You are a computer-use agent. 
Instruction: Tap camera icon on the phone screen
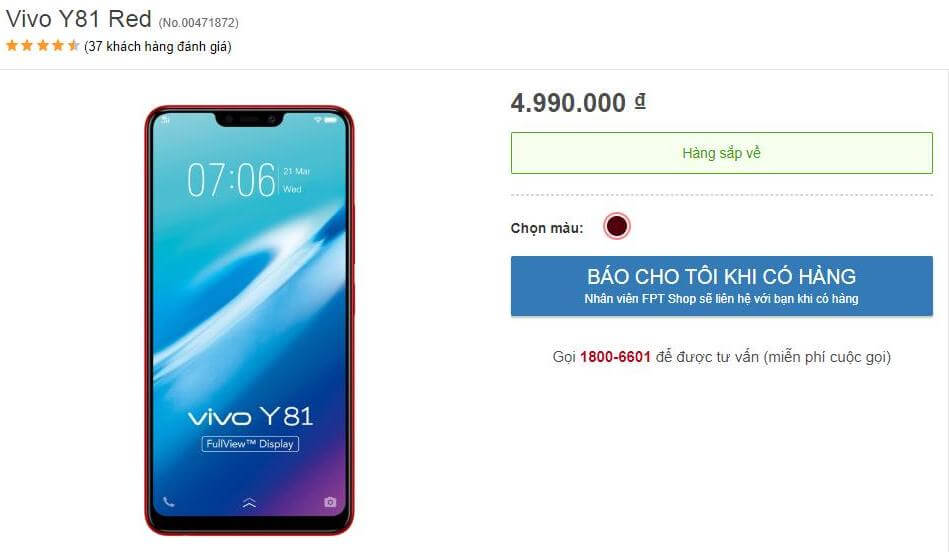coord(330,502)
